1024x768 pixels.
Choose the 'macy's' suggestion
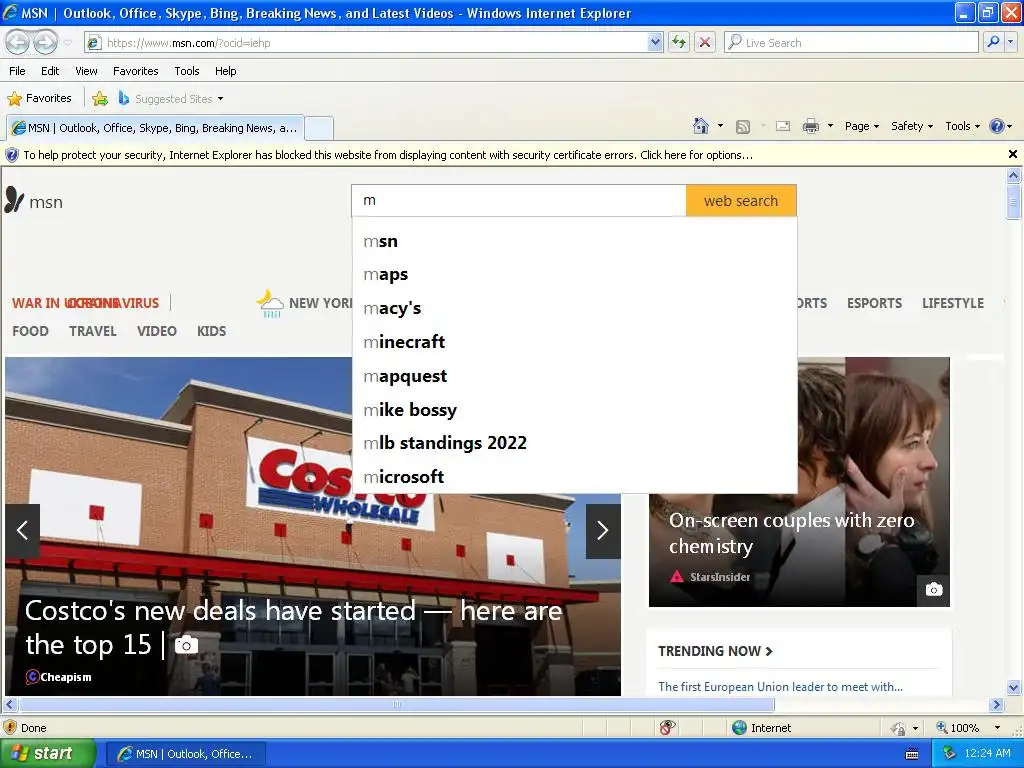pyautogui.click(x=573, y=308)
